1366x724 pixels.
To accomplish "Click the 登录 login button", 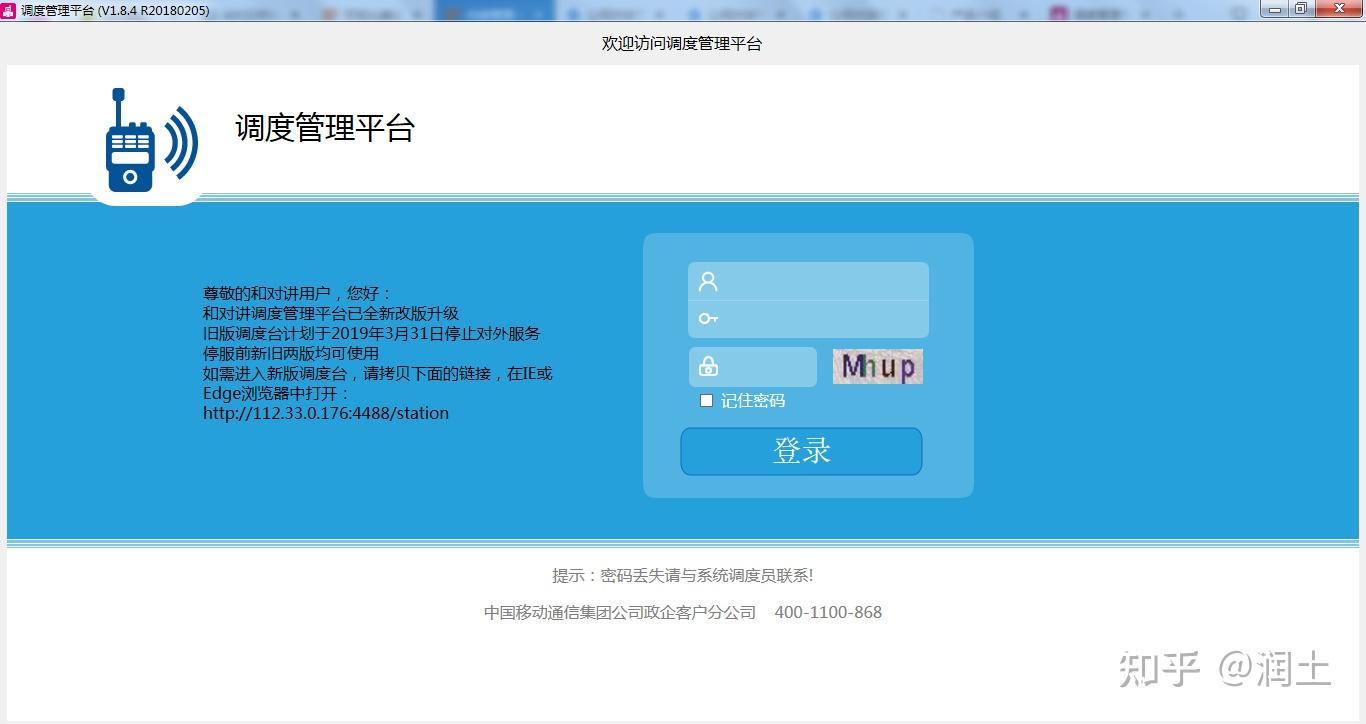I will click(801, 451).
